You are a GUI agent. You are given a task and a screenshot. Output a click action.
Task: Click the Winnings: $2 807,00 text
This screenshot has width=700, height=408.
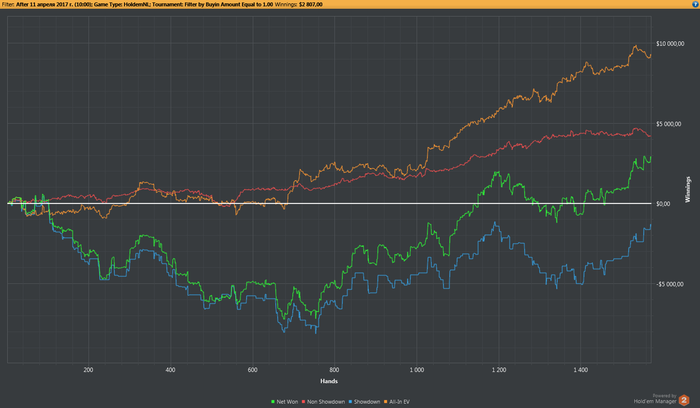click(299, 4)
